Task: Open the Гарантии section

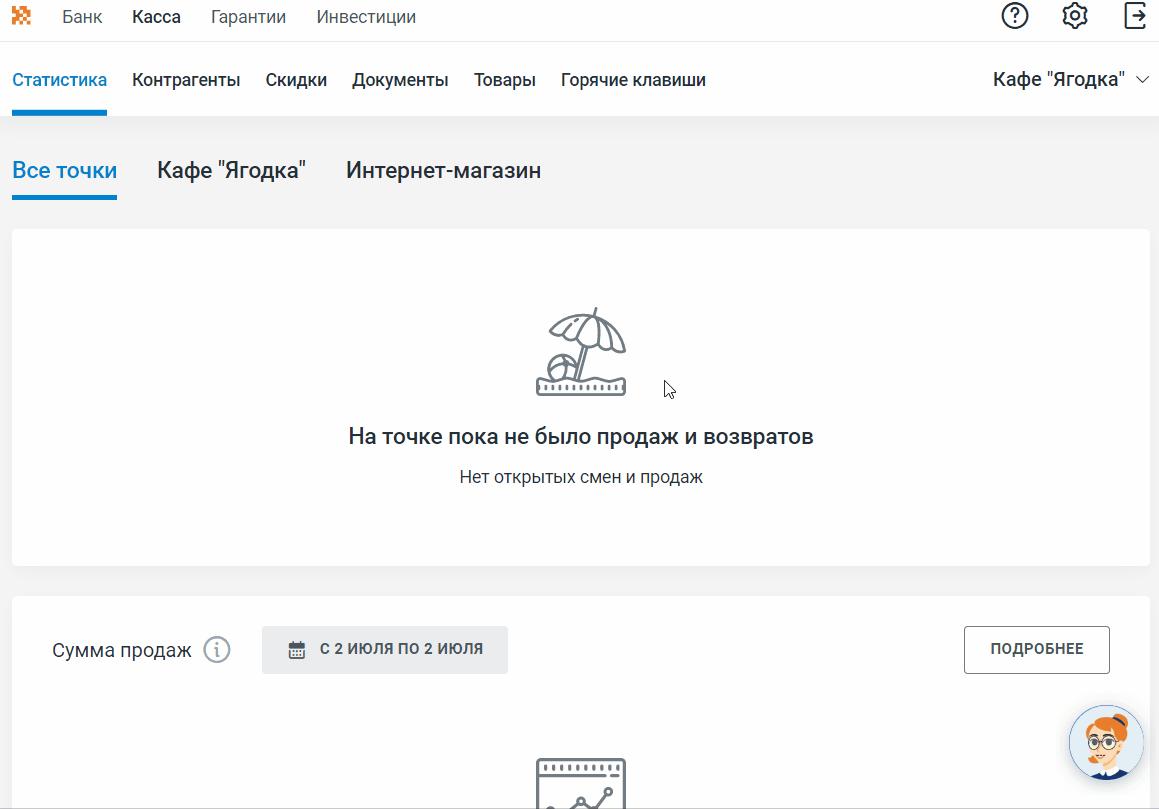Action: click(248, 17)
